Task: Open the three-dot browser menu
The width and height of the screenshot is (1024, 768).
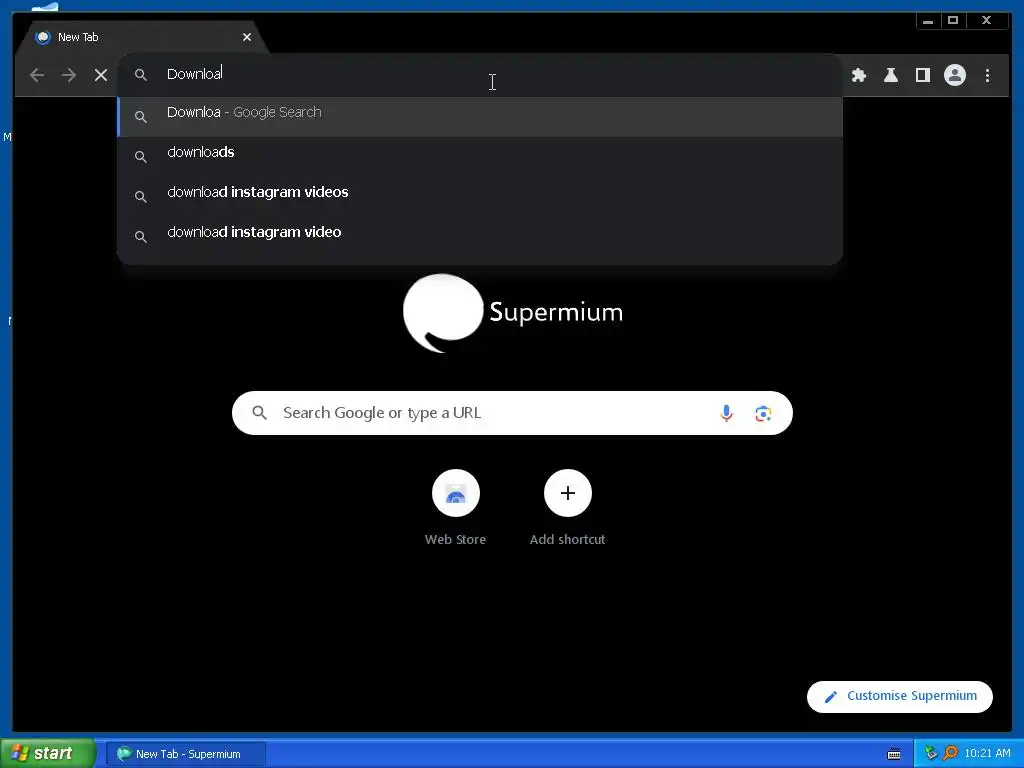Action: (x=987, y=75)
